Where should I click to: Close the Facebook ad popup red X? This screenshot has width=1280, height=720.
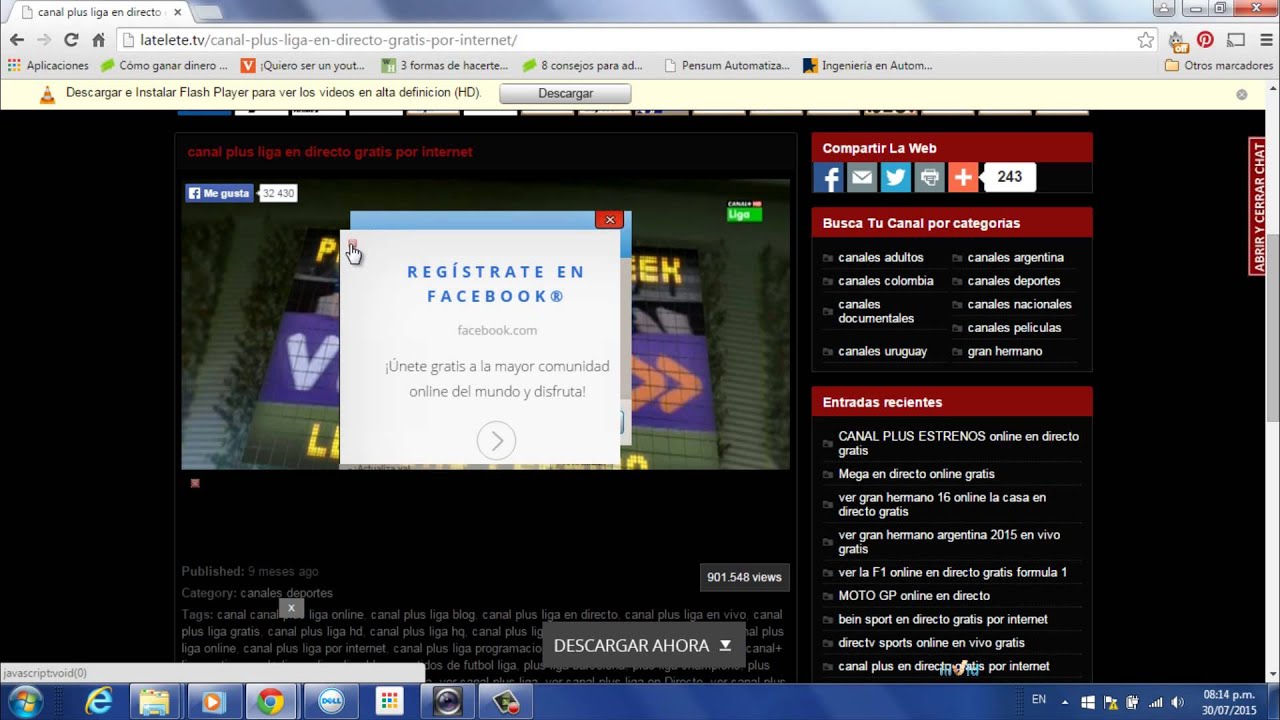609,220
